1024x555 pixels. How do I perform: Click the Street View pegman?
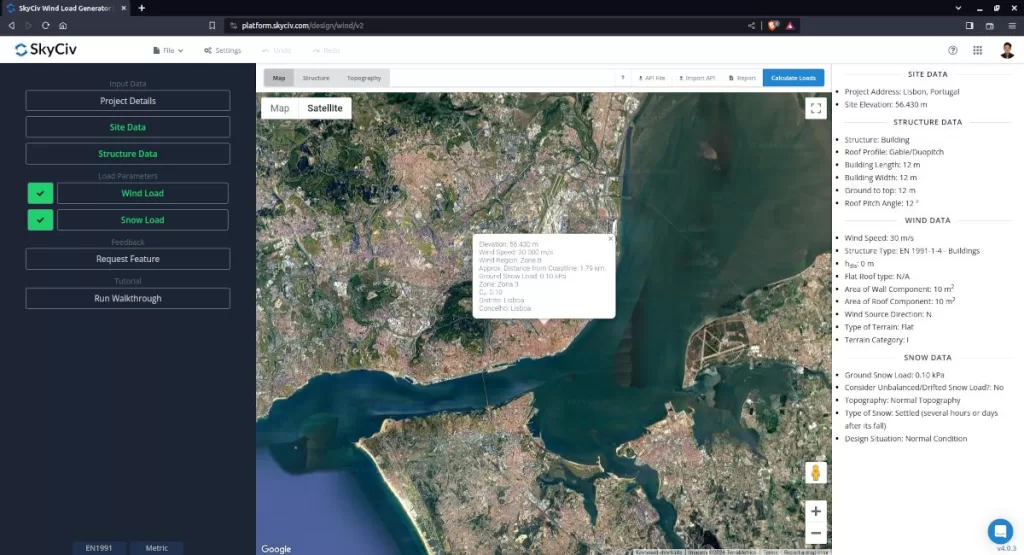point(816,472)
